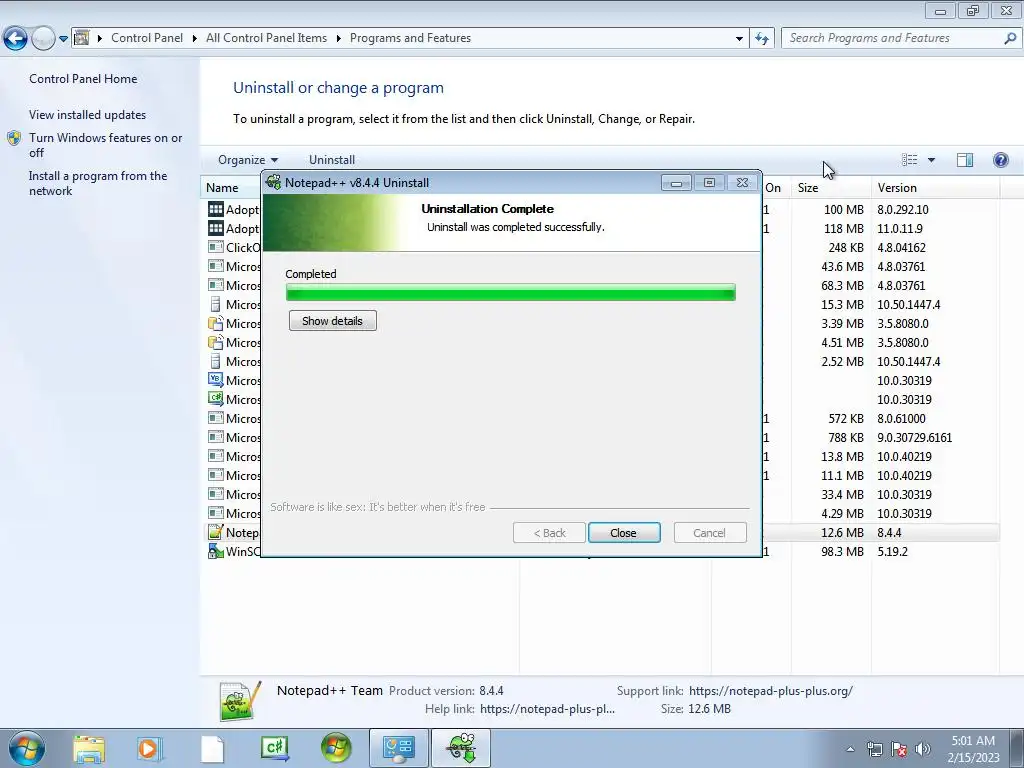Switch to Notepad++ uninstaller taskbar button
Image resolution: width=1024 pixels, height=768 pixels.
(x=461, y=748)
